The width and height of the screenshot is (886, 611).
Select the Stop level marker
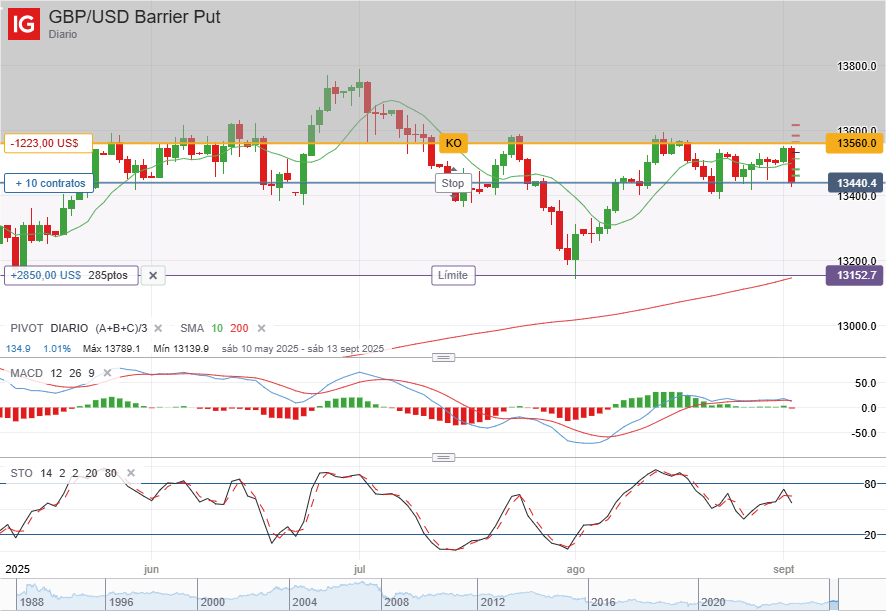[453, 183]
